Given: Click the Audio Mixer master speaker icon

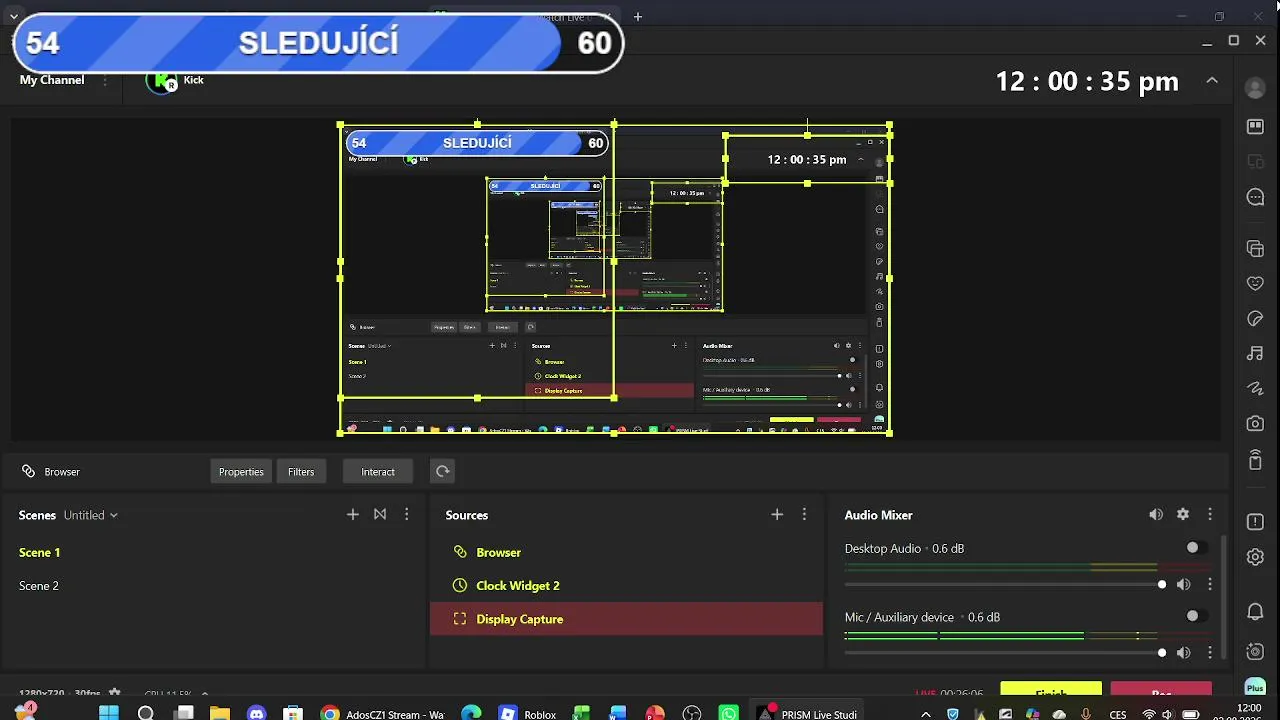Looking at the screenshot, I should [1156, 514].
